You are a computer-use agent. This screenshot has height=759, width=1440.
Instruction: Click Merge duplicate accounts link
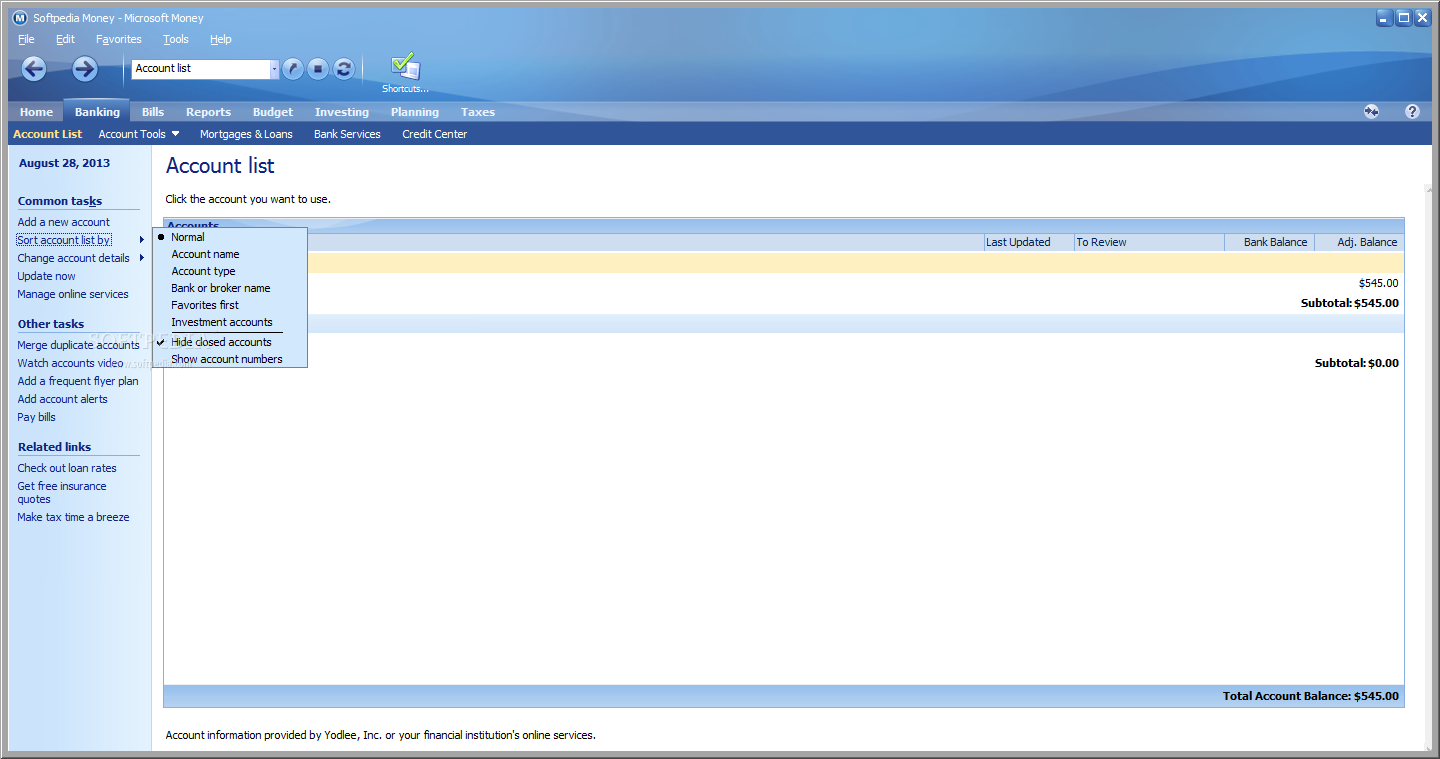78,345
